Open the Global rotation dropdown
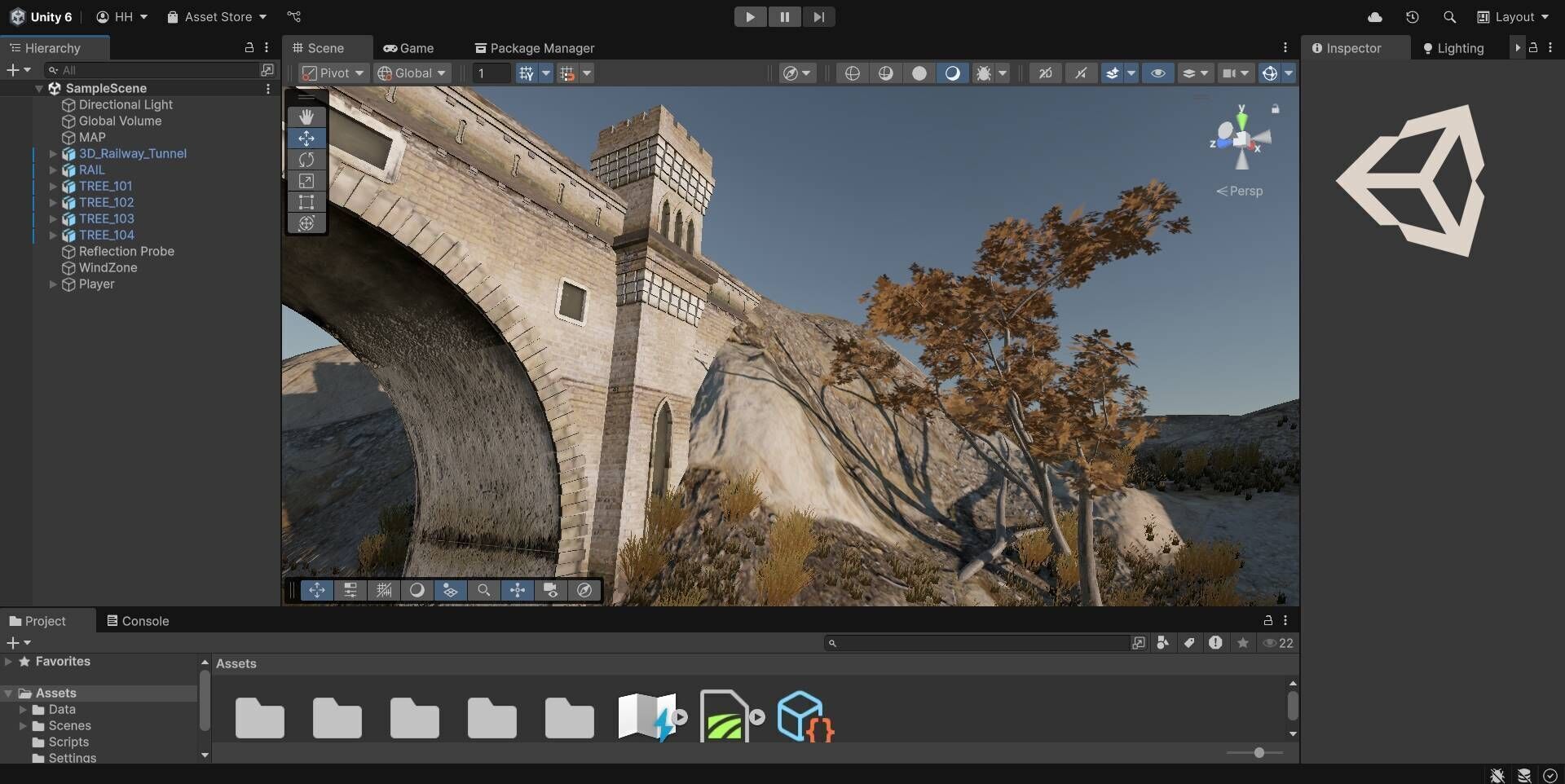This screenshot has height=784, width=1565. click(412, 73)
